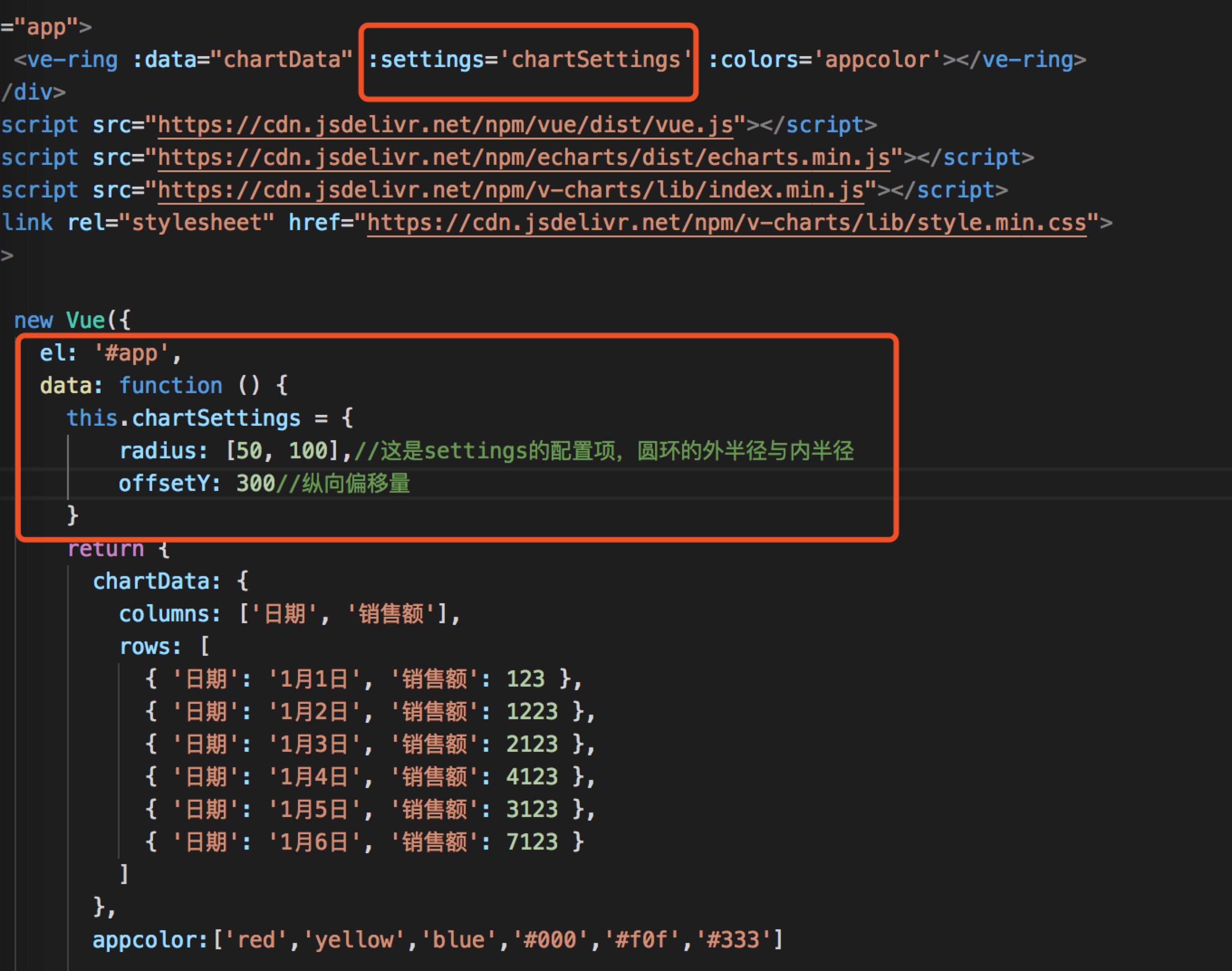Click the row with 1月4日 and 4123

(371, 777)
